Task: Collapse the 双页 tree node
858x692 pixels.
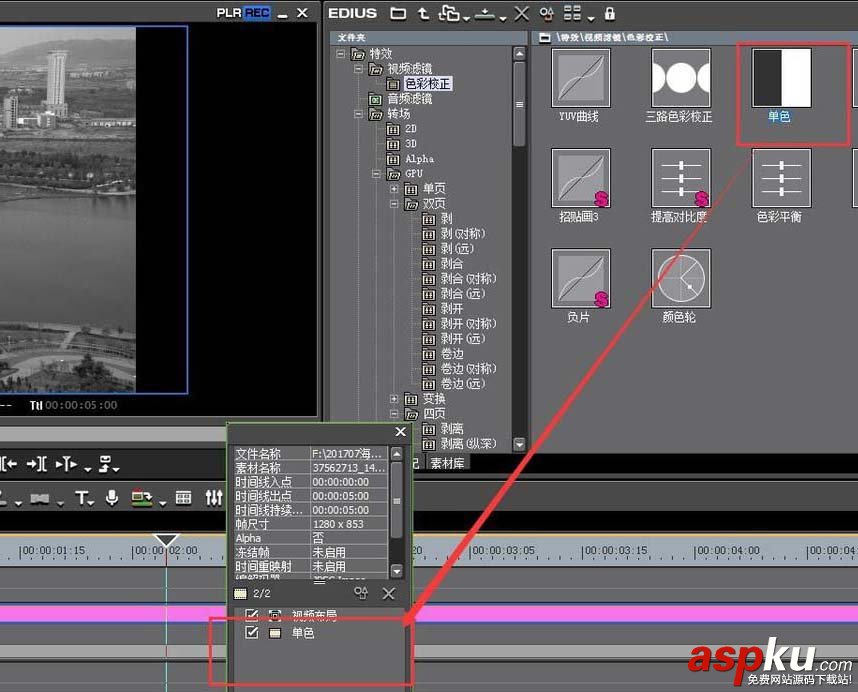Action: pos(393,203)
